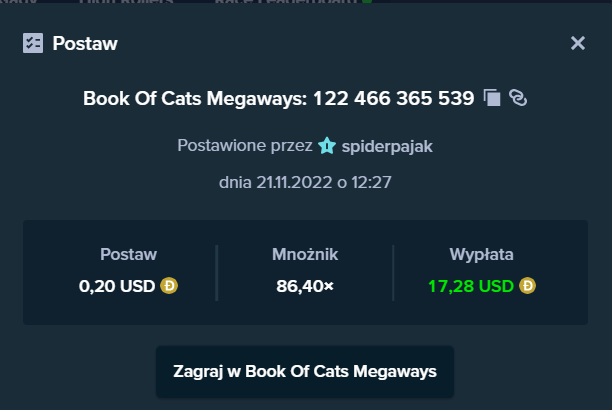Click the Postaw column label in stats panel
Image resolution: width=612 pixels, height=410 pixels.
pos(128,255)
